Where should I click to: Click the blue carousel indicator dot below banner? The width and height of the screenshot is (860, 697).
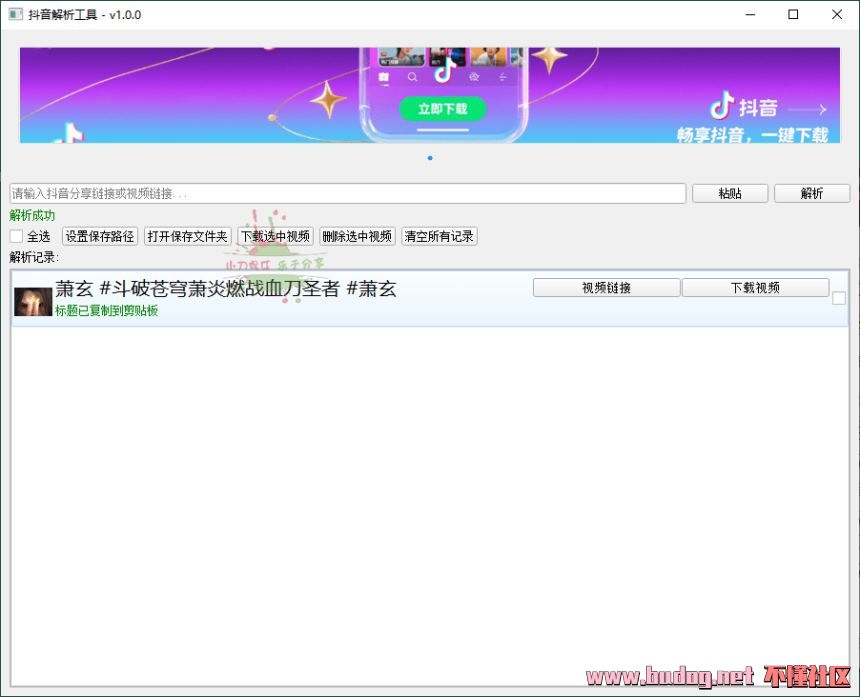[x=430, y=158]
